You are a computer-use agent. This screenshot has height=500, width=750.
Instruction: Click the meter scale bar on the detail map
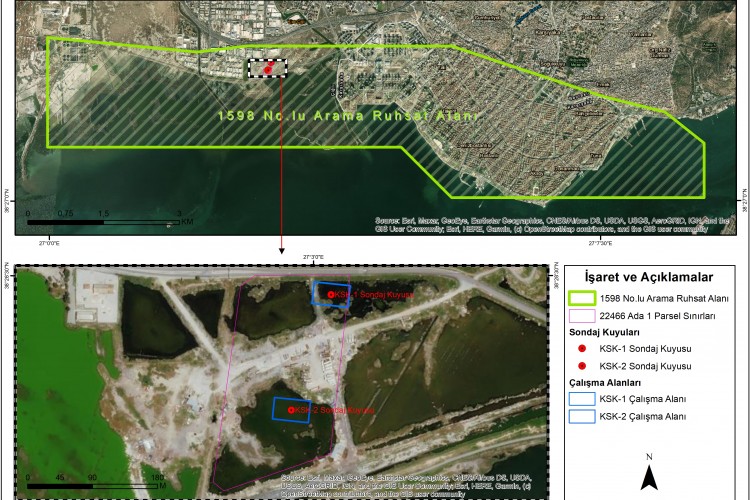[96, 482]
